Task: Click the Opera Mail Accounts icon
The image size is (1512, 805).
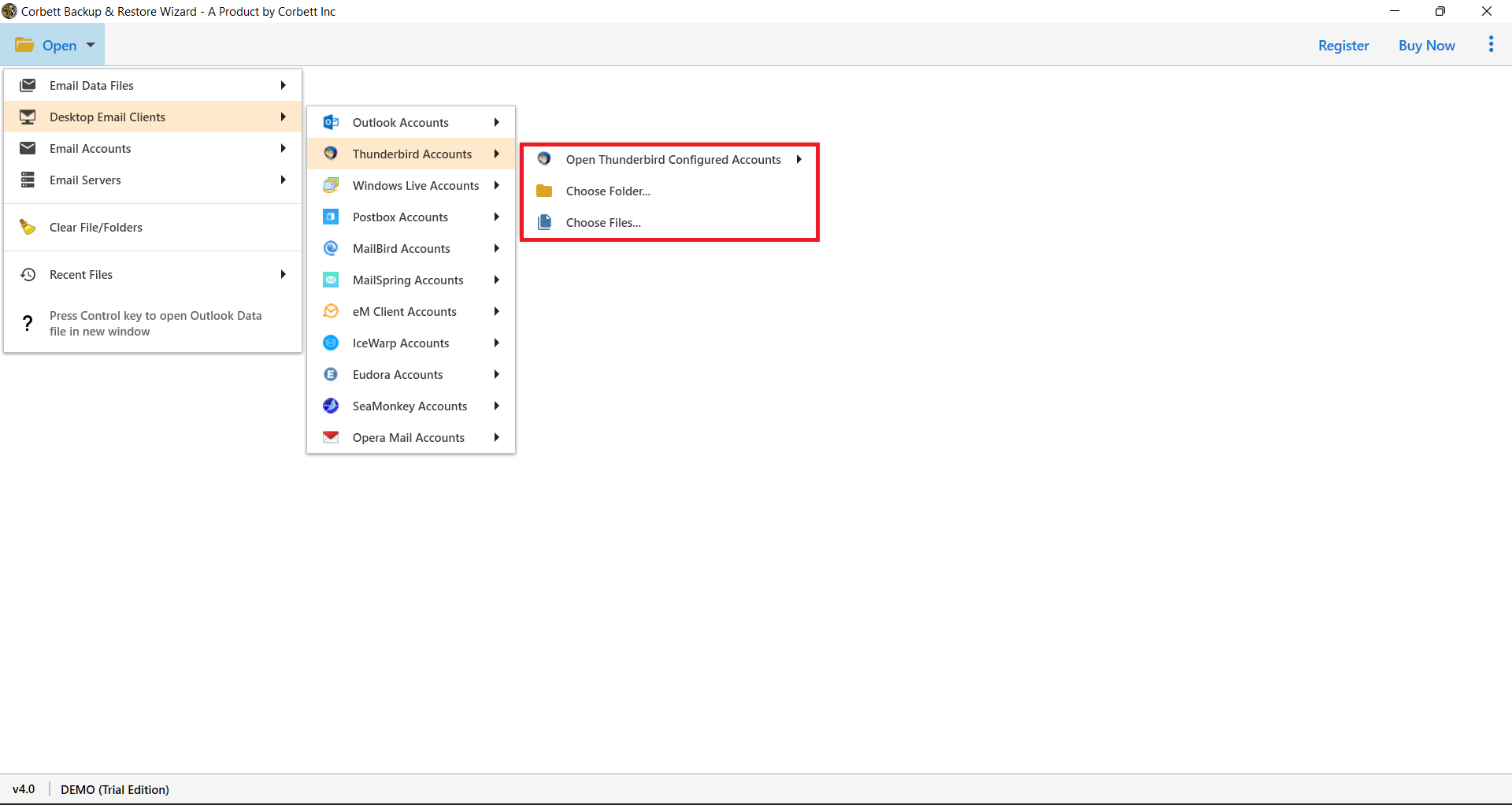Action: (331, 436)
